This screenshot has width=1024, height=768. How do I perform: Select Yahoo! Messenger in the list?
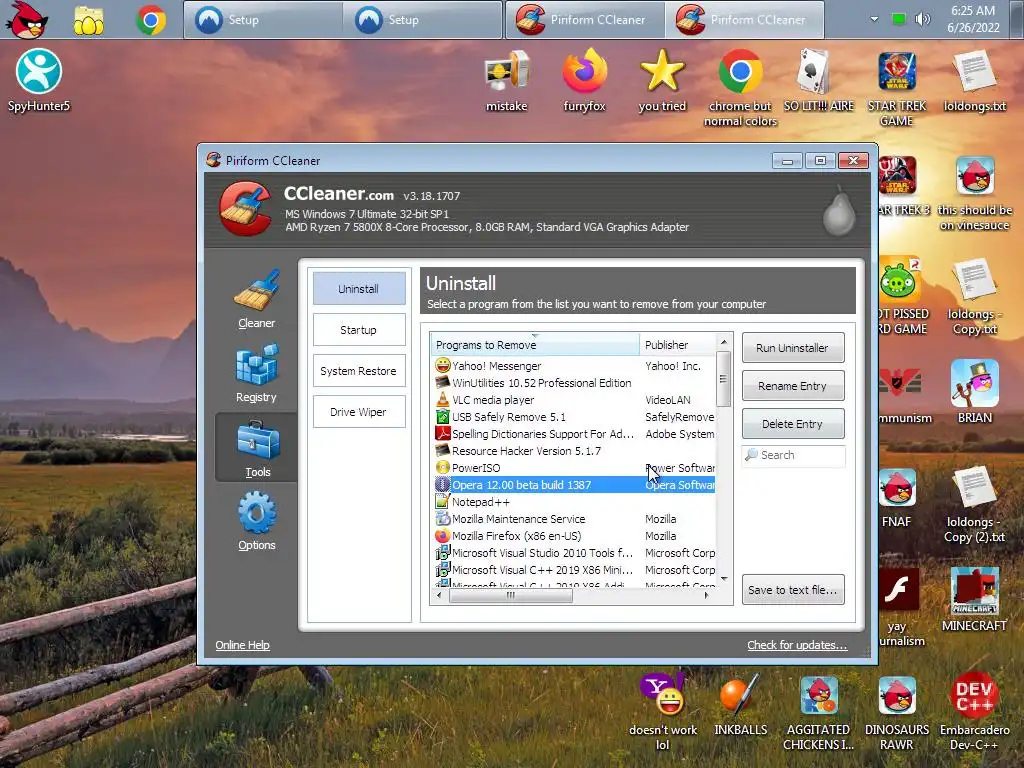573,366
